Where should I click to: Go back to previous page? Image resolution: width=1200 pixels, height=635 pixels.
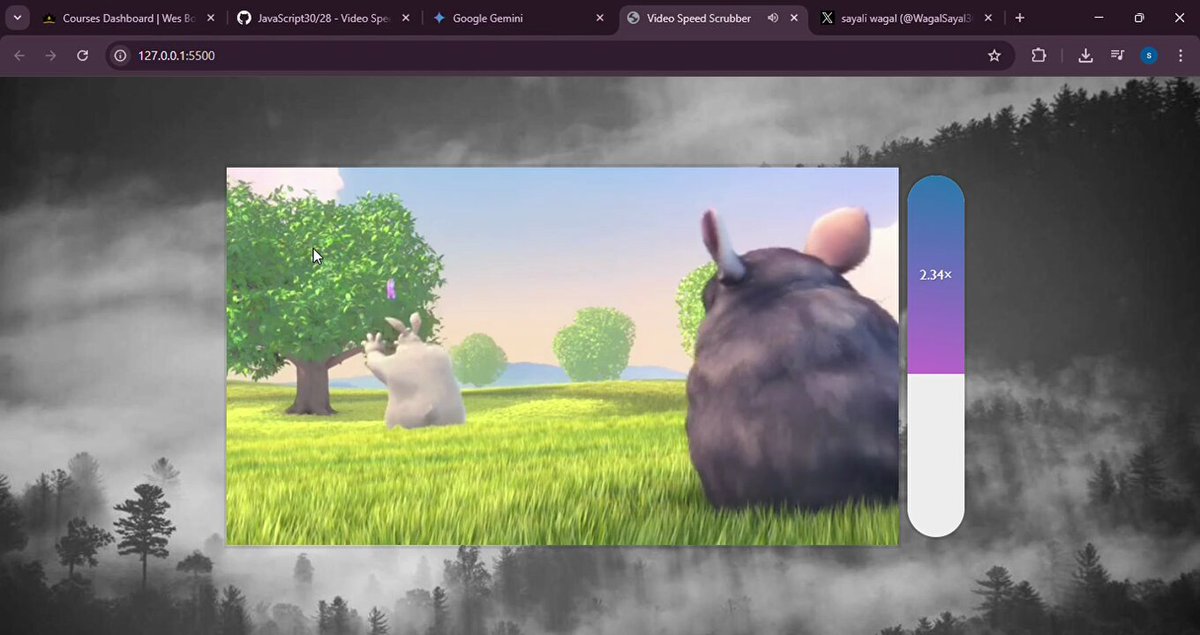pos(20,56)
